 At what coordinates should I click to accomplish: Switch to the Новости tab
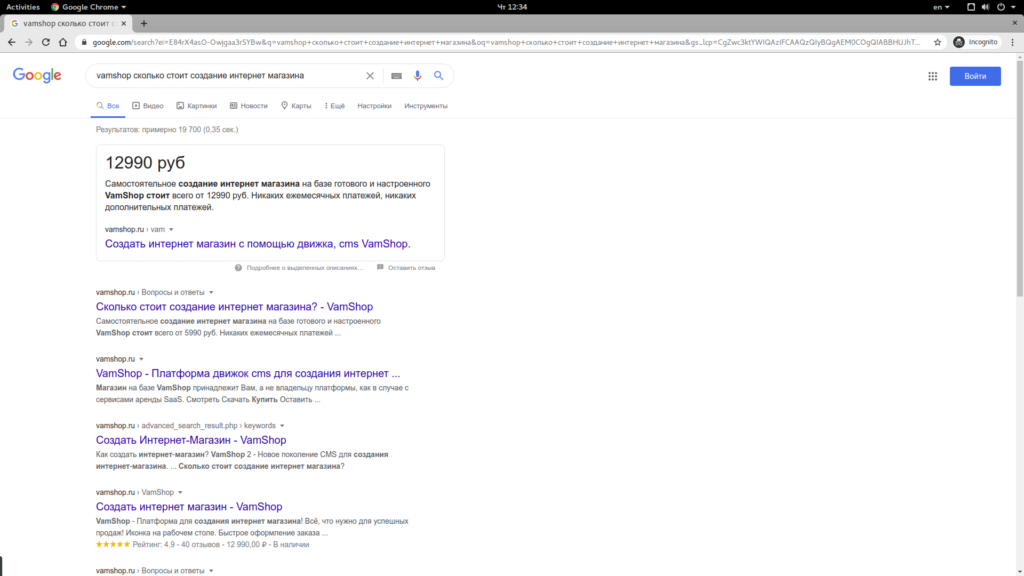point(249,106)
